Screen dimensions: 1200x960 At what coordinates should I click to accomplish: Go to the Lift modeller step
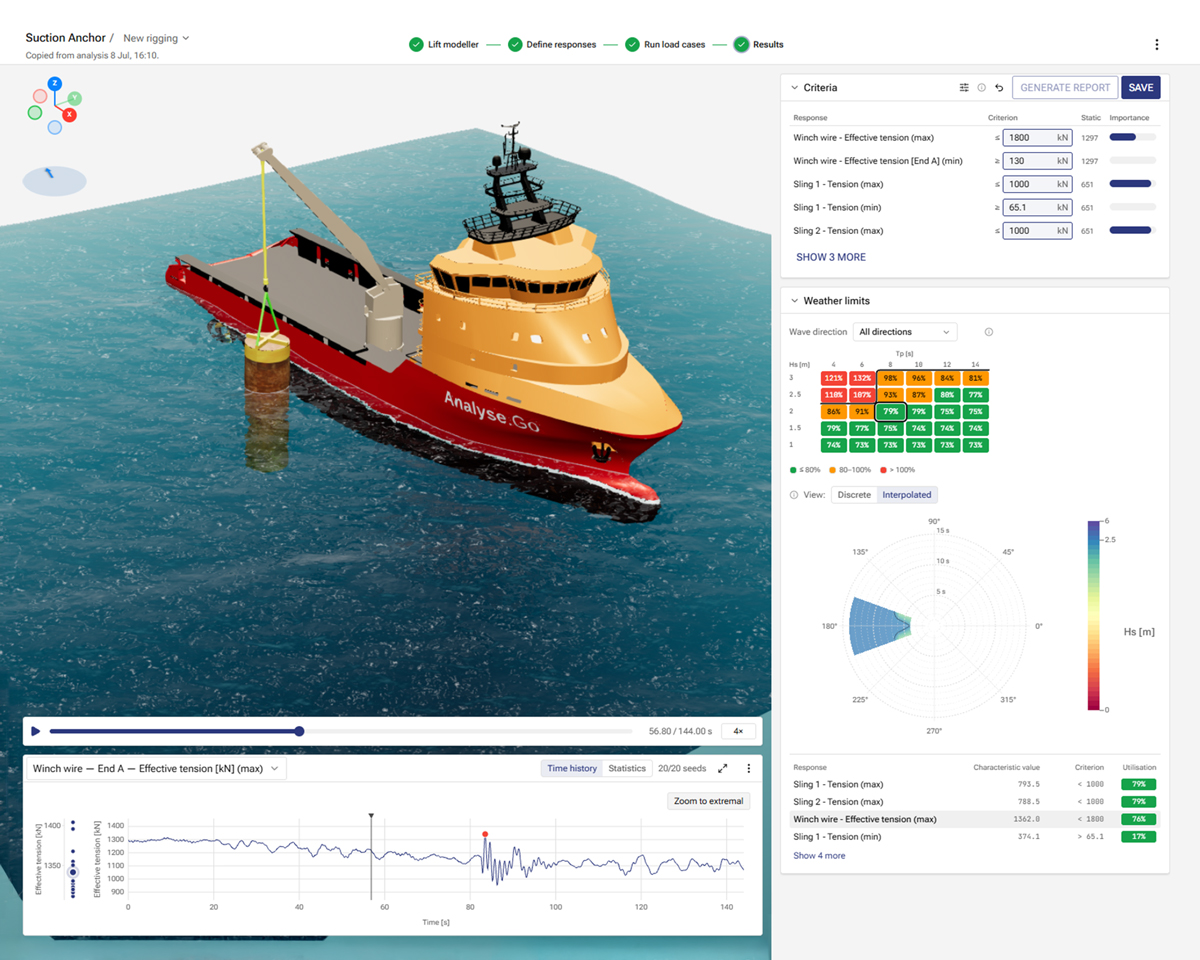444,44
